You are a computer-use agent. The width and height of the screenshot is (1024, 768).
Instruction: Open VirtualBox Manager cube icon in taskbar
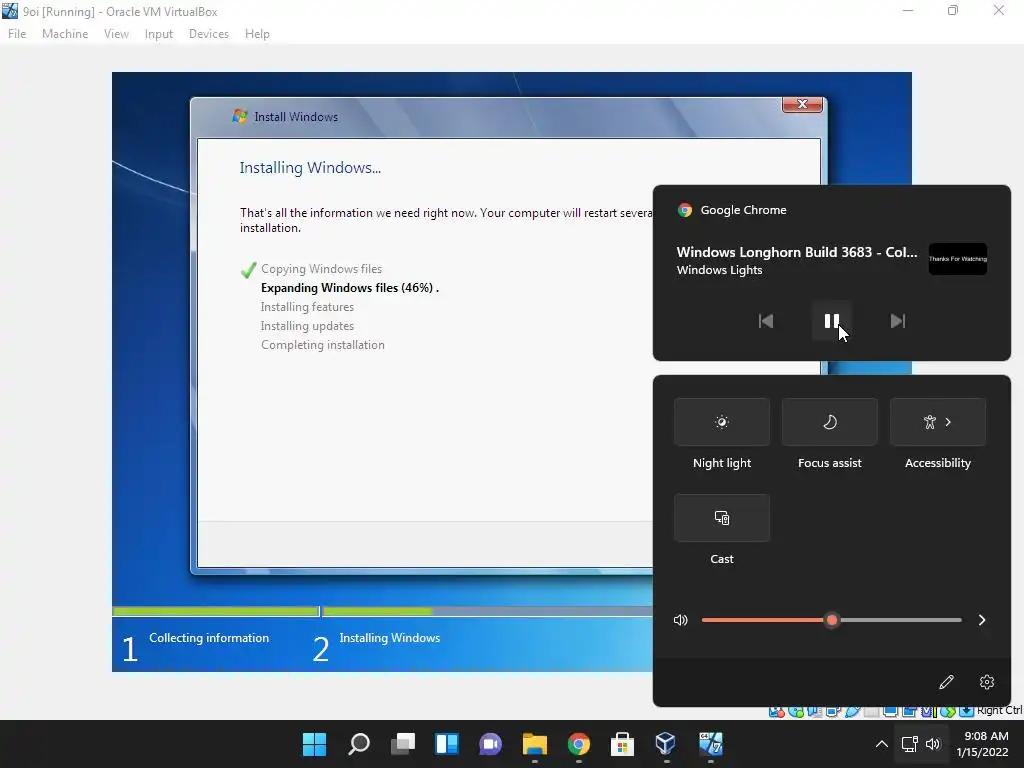[665, 744]
